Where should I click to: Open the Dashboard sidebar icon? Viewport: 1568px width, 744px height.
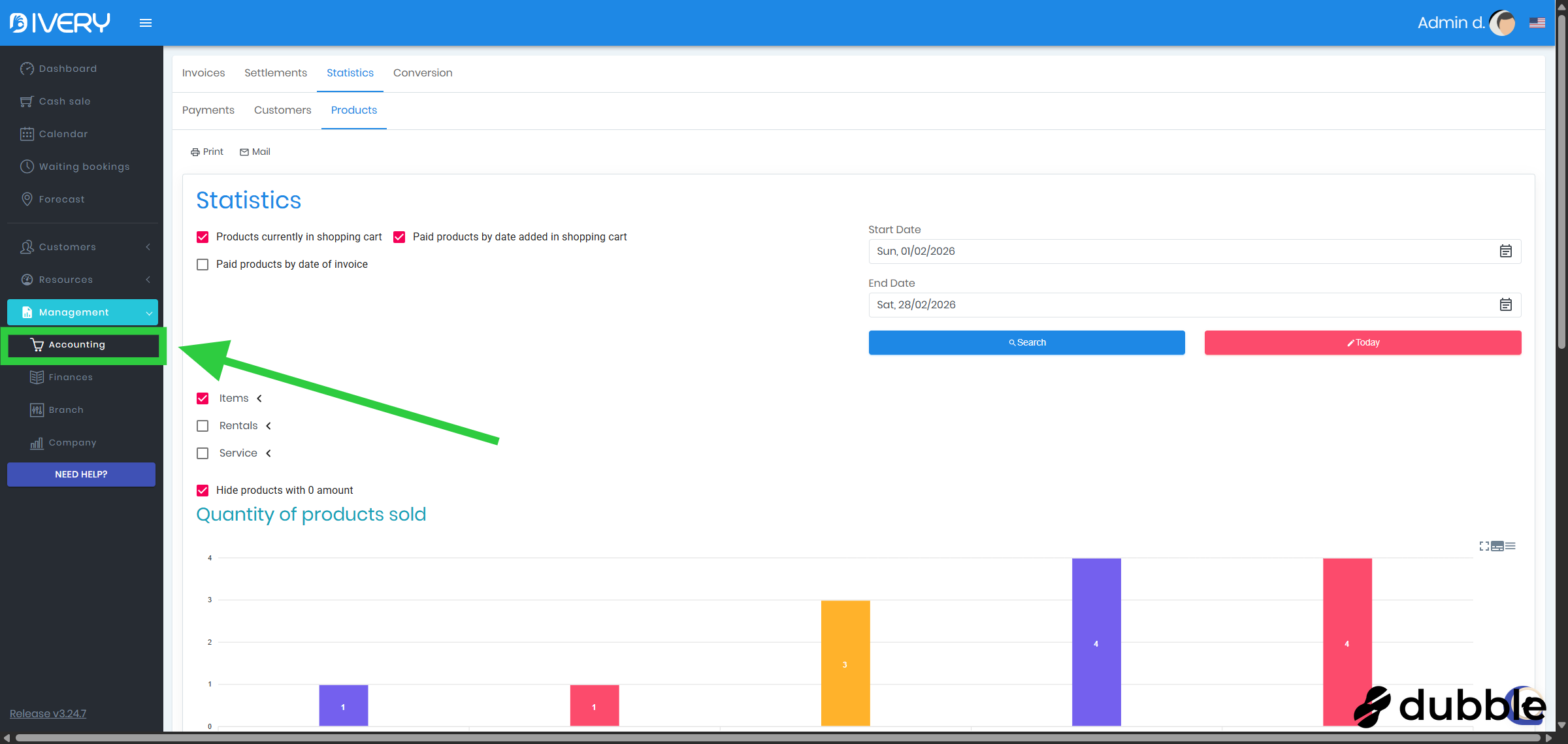27,69
